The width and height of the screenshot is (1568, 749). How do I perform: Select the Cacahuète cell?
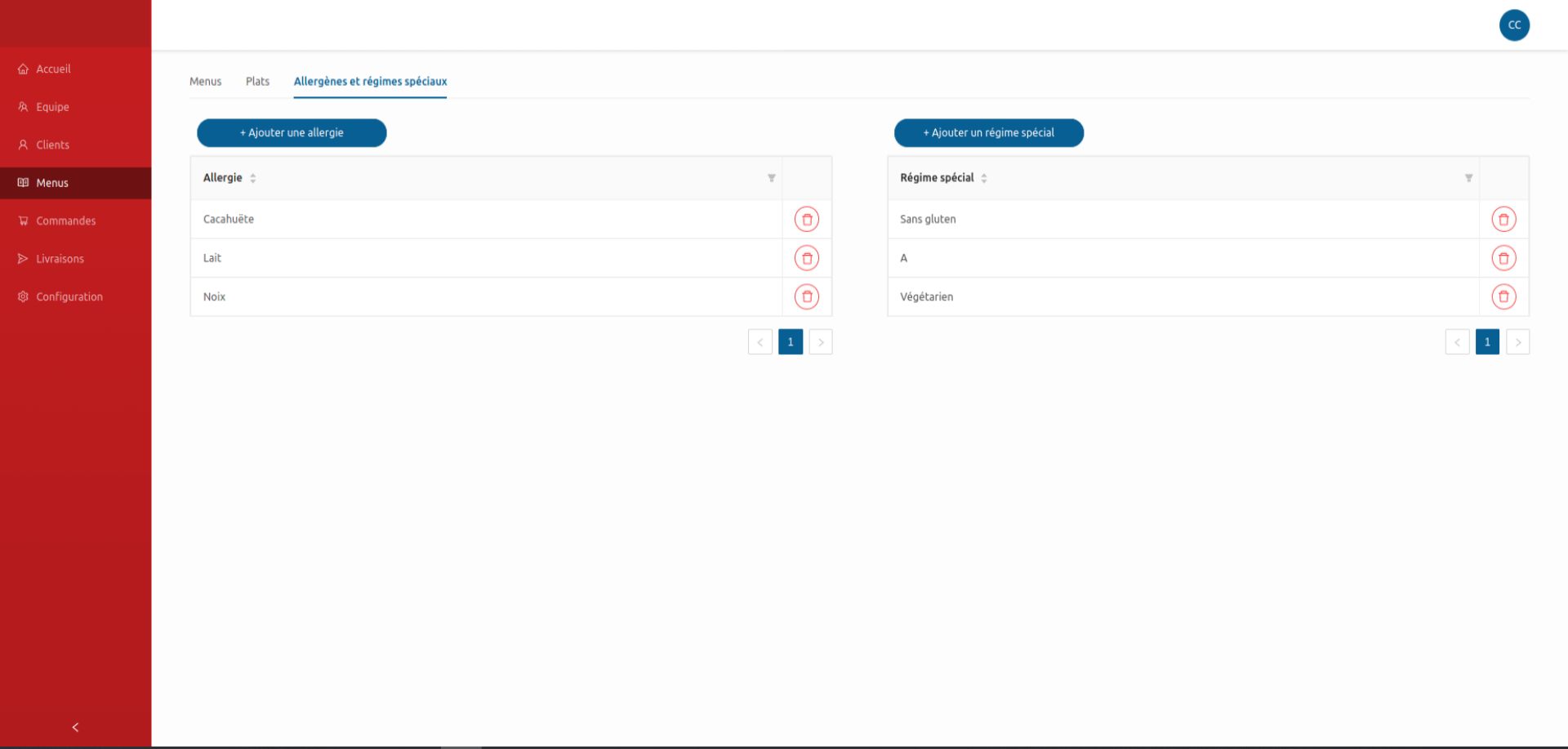tap(486, 219)
